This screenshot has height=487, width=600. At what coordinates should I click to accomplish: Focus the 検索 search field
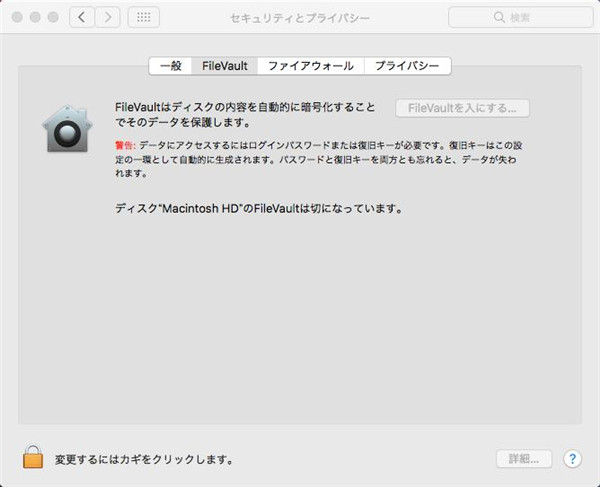click(520, 17)
